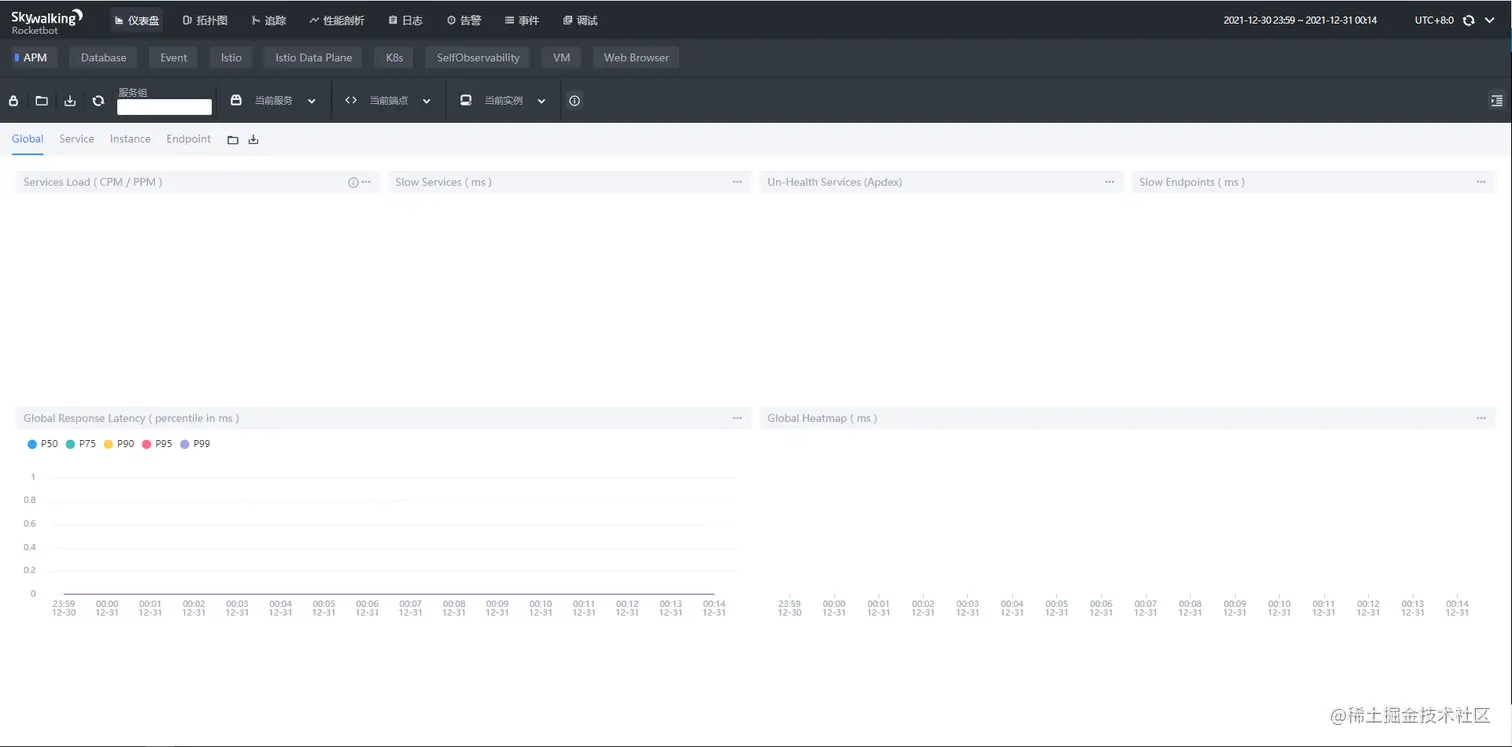The image size is (1512, 747).
Task: Toggle the P95 legend series
Action: (157, 444)
